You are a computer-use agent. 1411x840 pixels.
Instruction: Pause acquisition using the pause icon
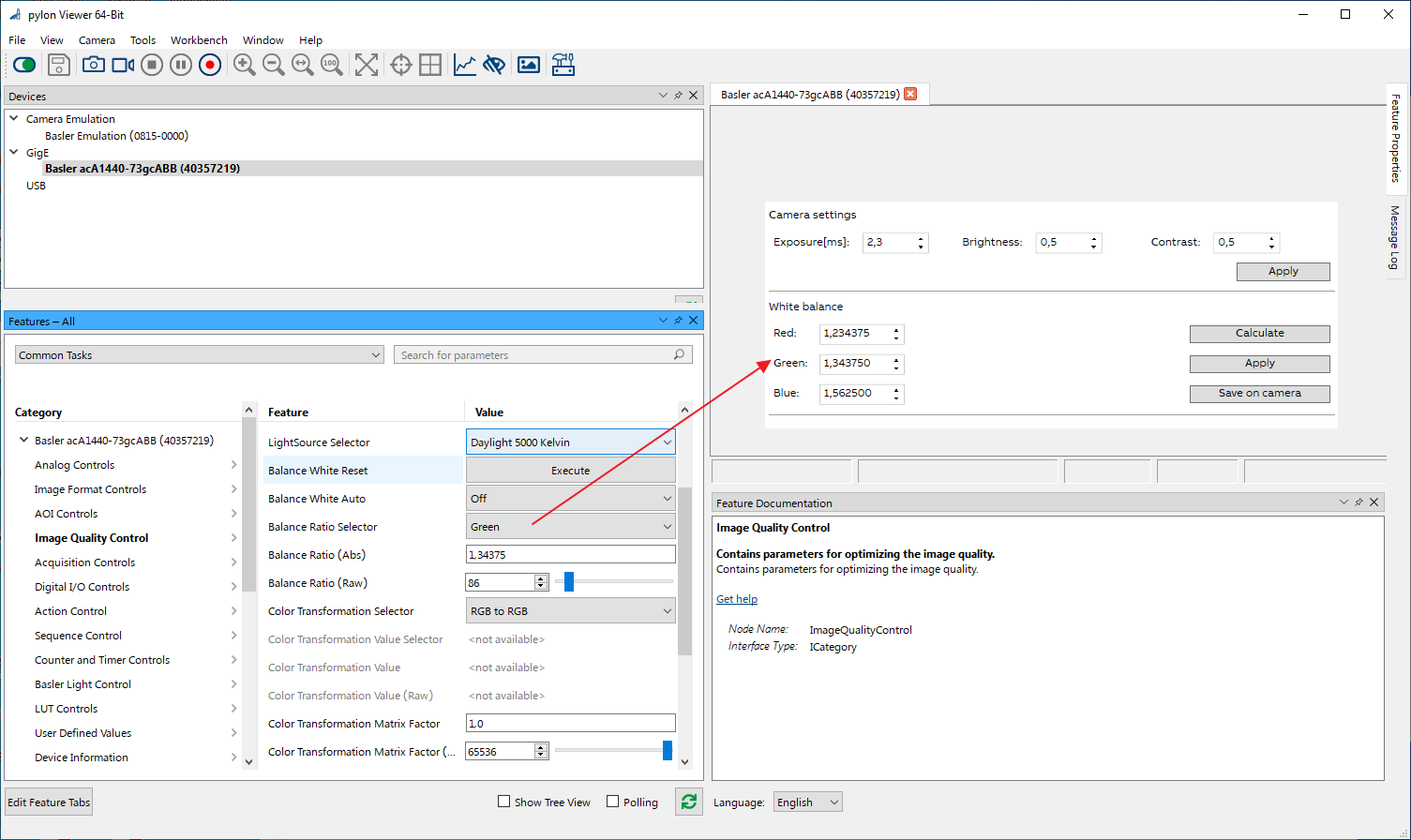point(181,65)
